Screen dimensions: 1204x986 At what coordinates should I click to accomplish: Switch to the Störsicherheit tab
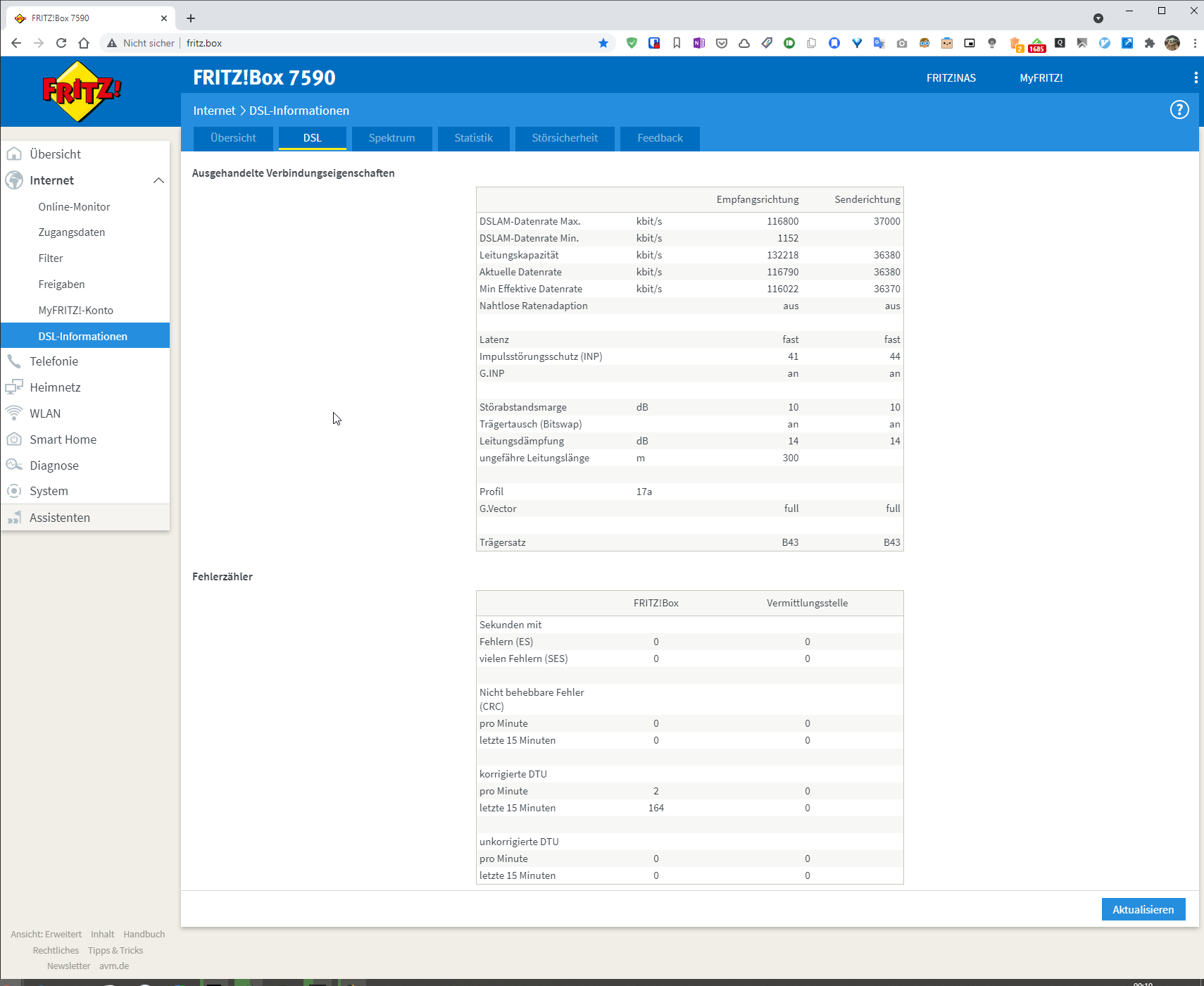tap(565, 138)
